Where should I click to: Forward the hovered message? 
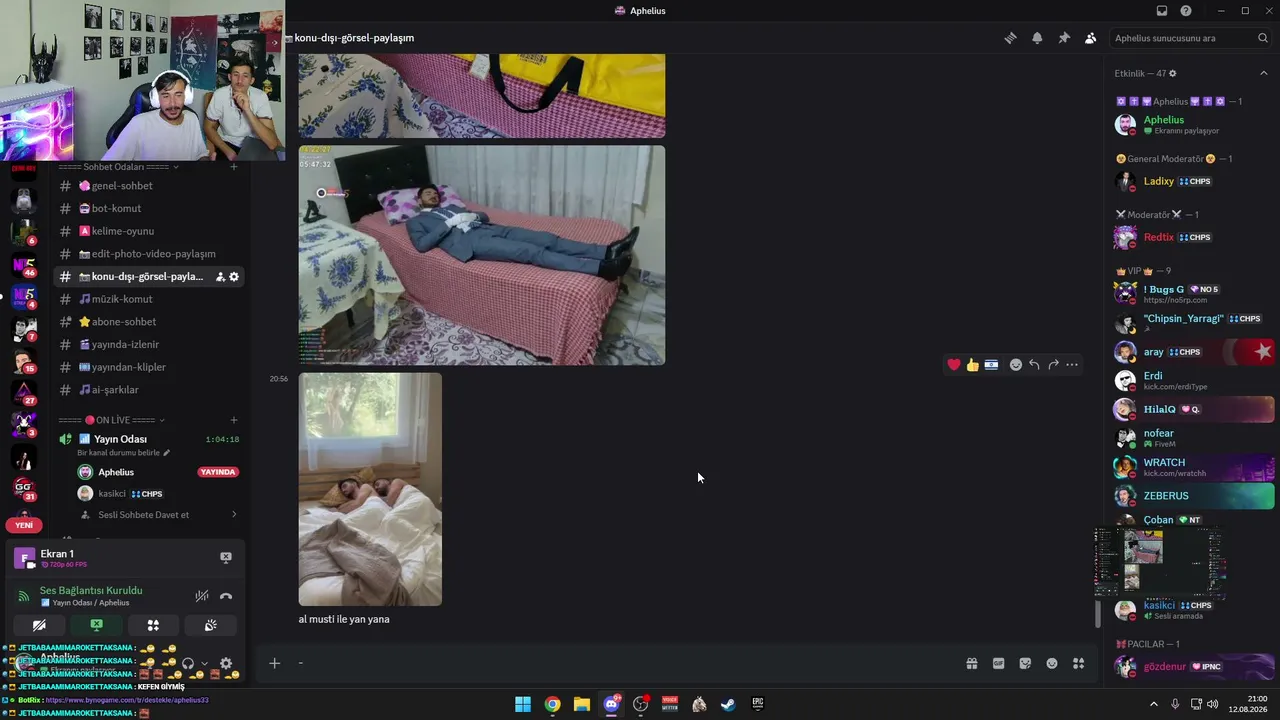click(1053, 365)
